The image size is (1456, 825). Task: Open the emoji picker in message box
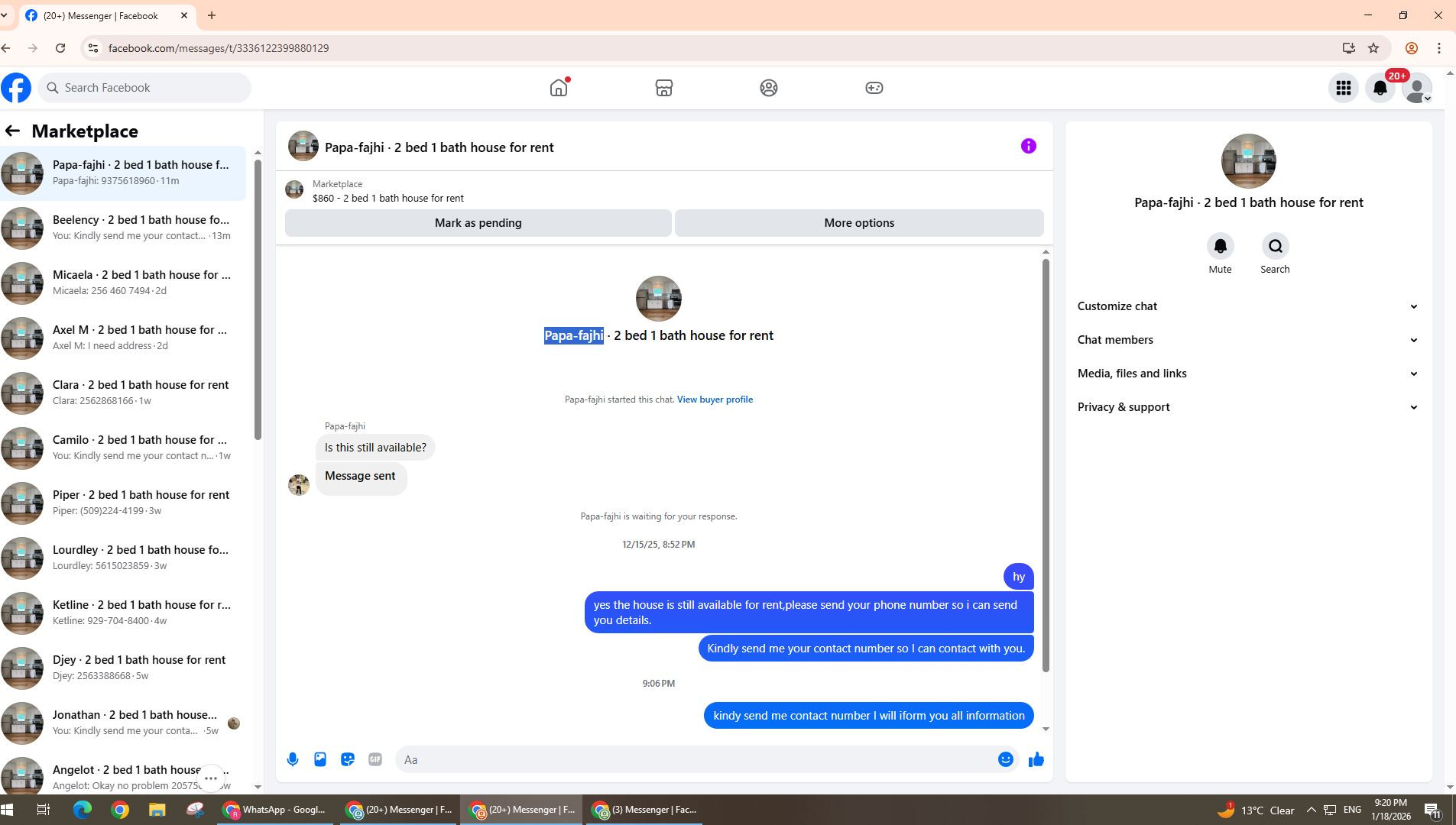coord(1005,759)
